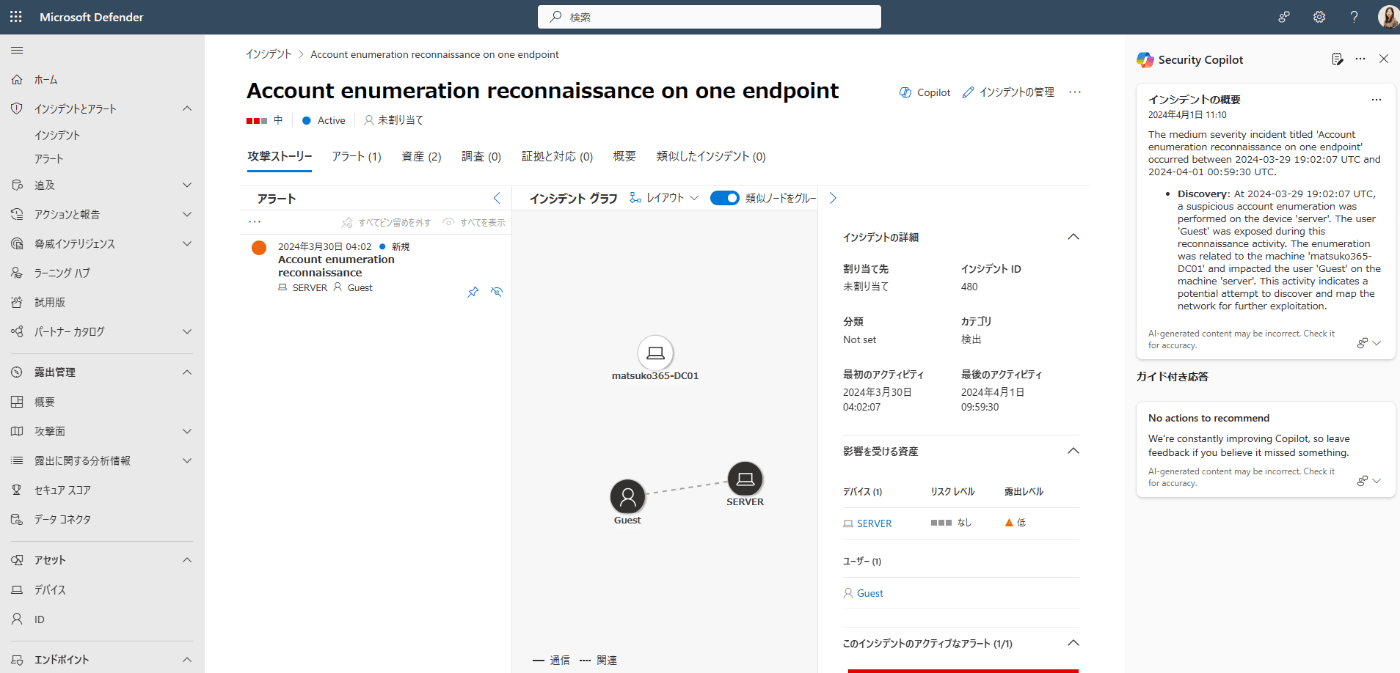
Task: Open the app launcher waffle icon
Action: (x=16, y=17)
